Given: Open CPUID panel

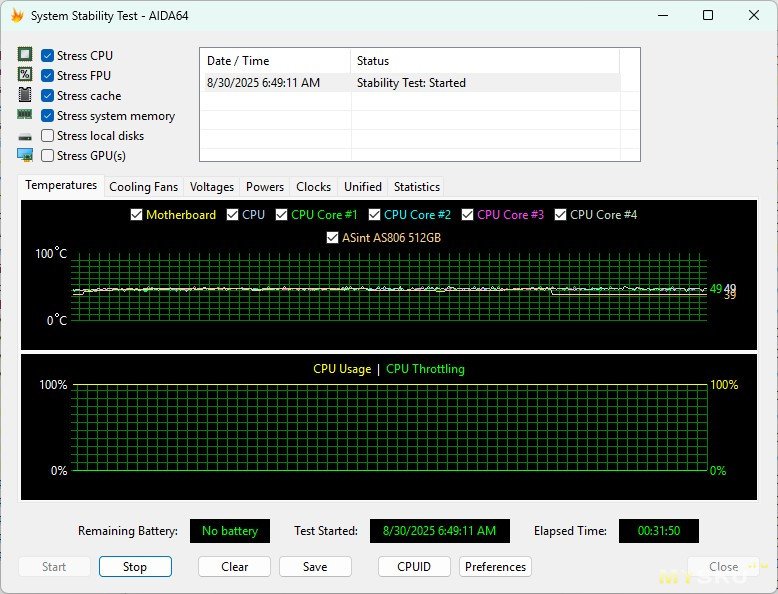Looking at the screenshot, I should [414, 567].
